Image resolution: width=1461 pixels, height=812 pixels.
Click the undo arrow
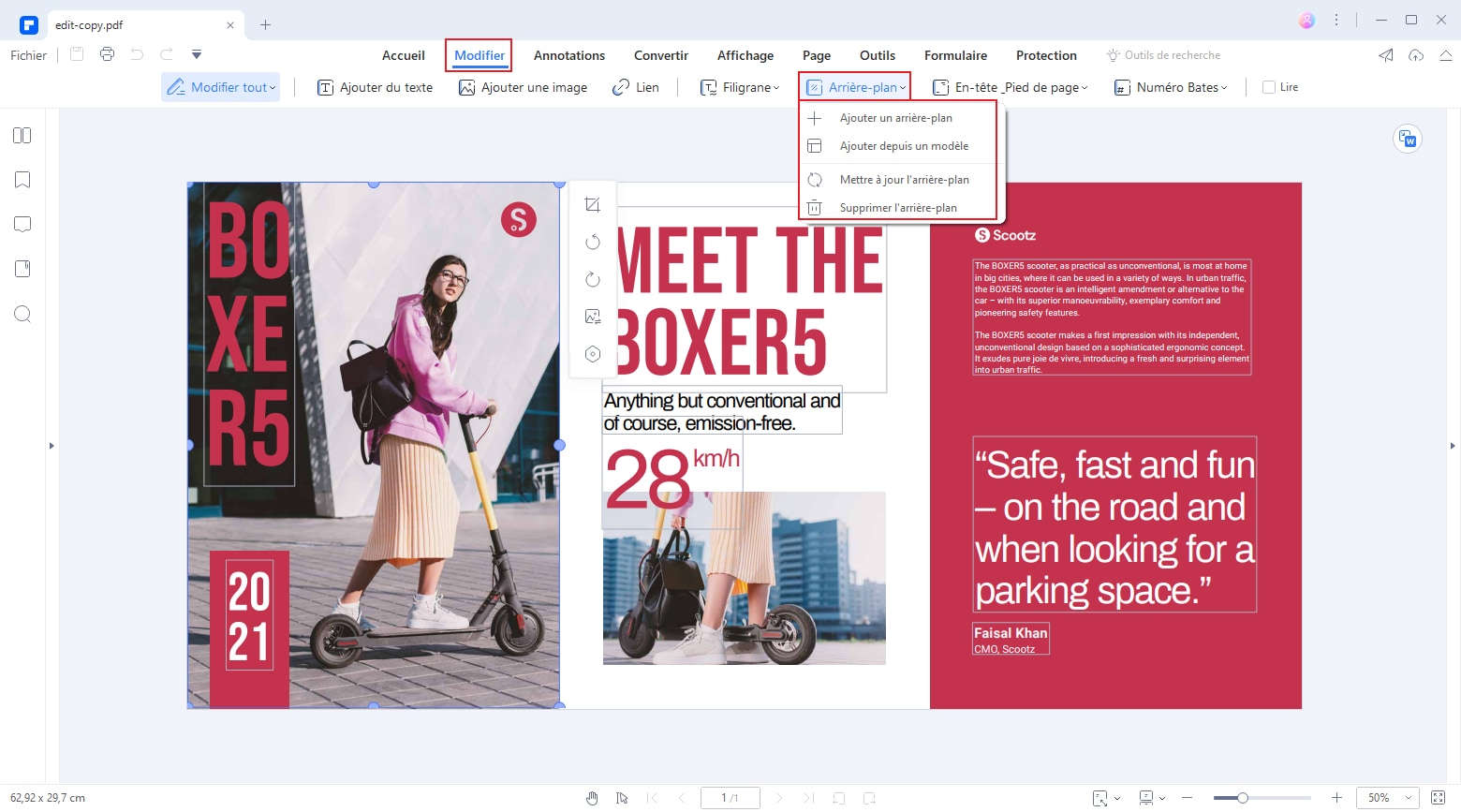[137, 54]
